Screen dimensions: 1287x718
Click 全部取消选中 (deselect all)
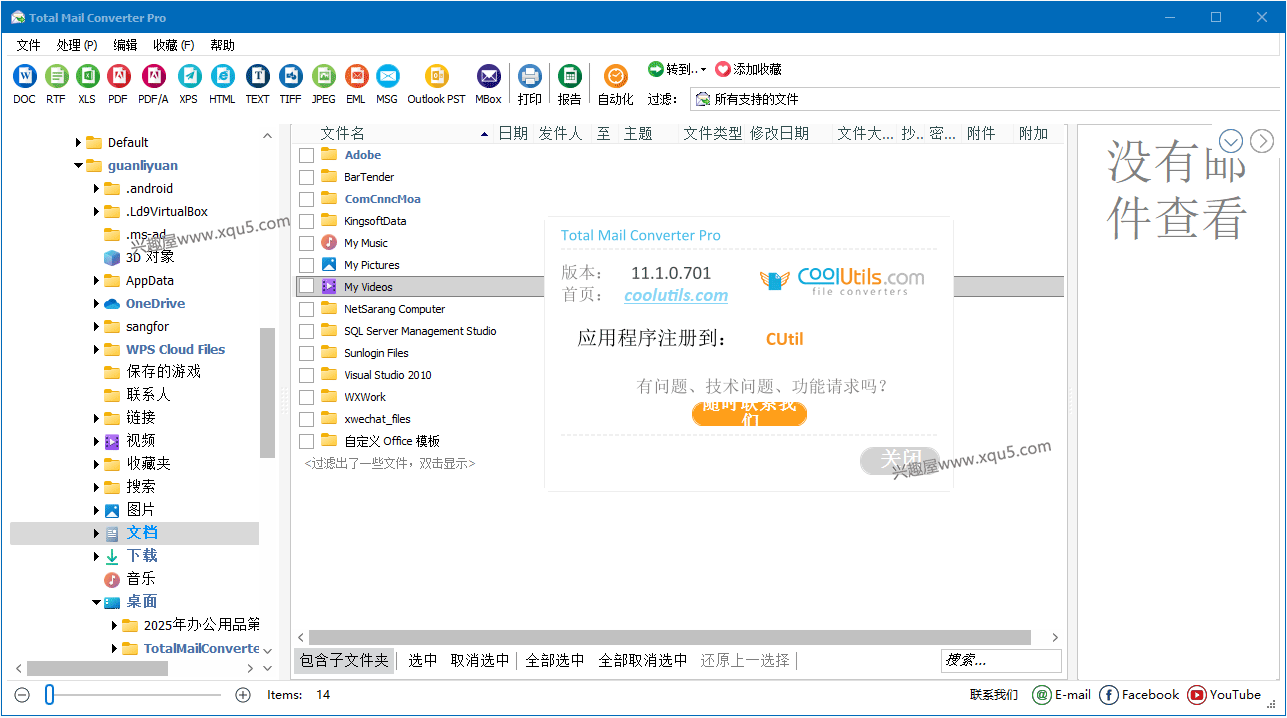point(642,660)
